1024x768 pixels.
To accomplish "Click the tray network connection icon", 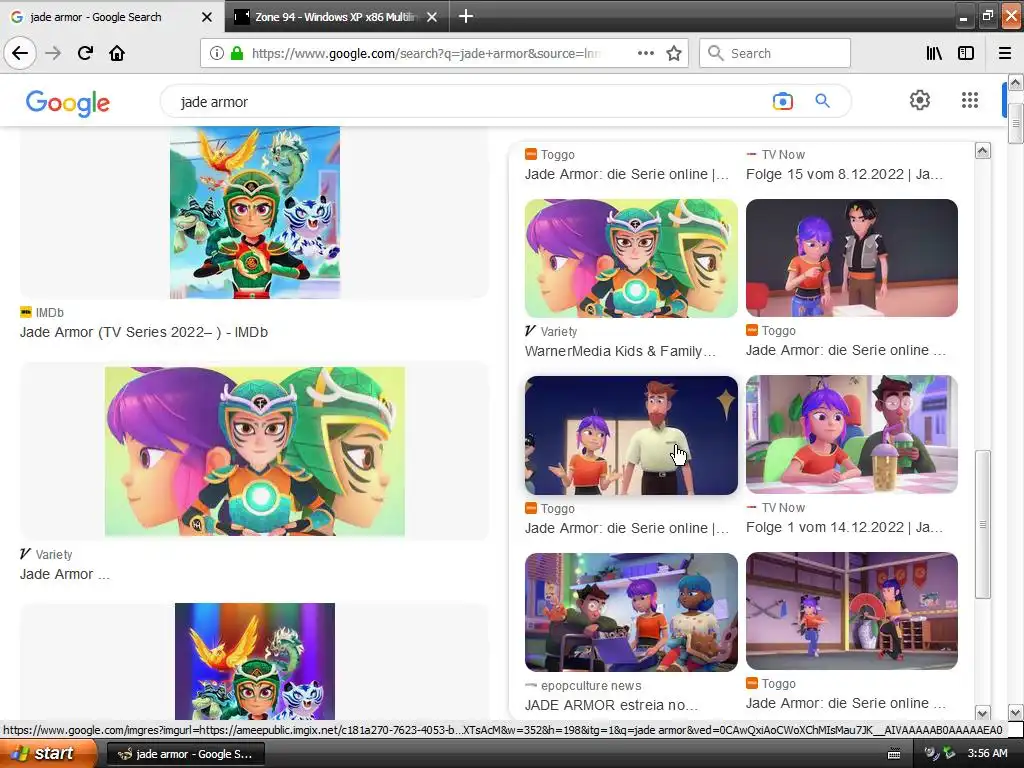I will point(949,754).
